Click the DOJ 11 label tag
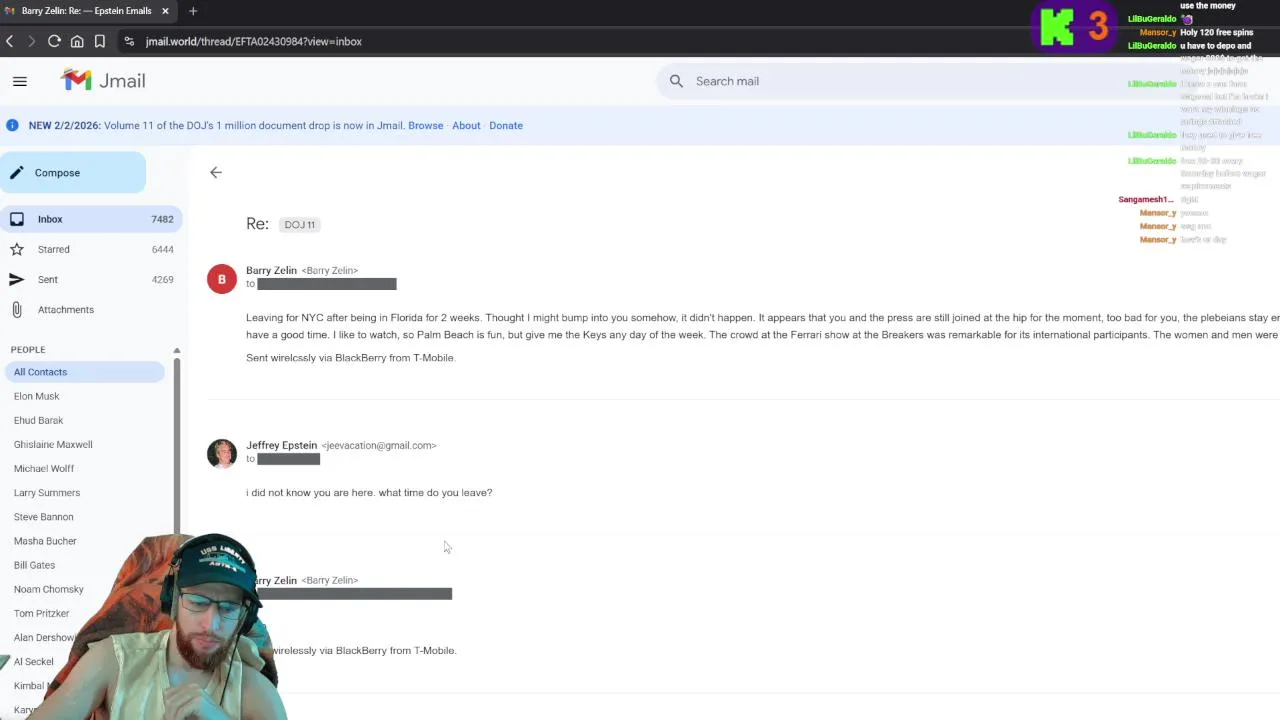The width and height of the screenshot is (1280, 720). click(x=299, y=224)
